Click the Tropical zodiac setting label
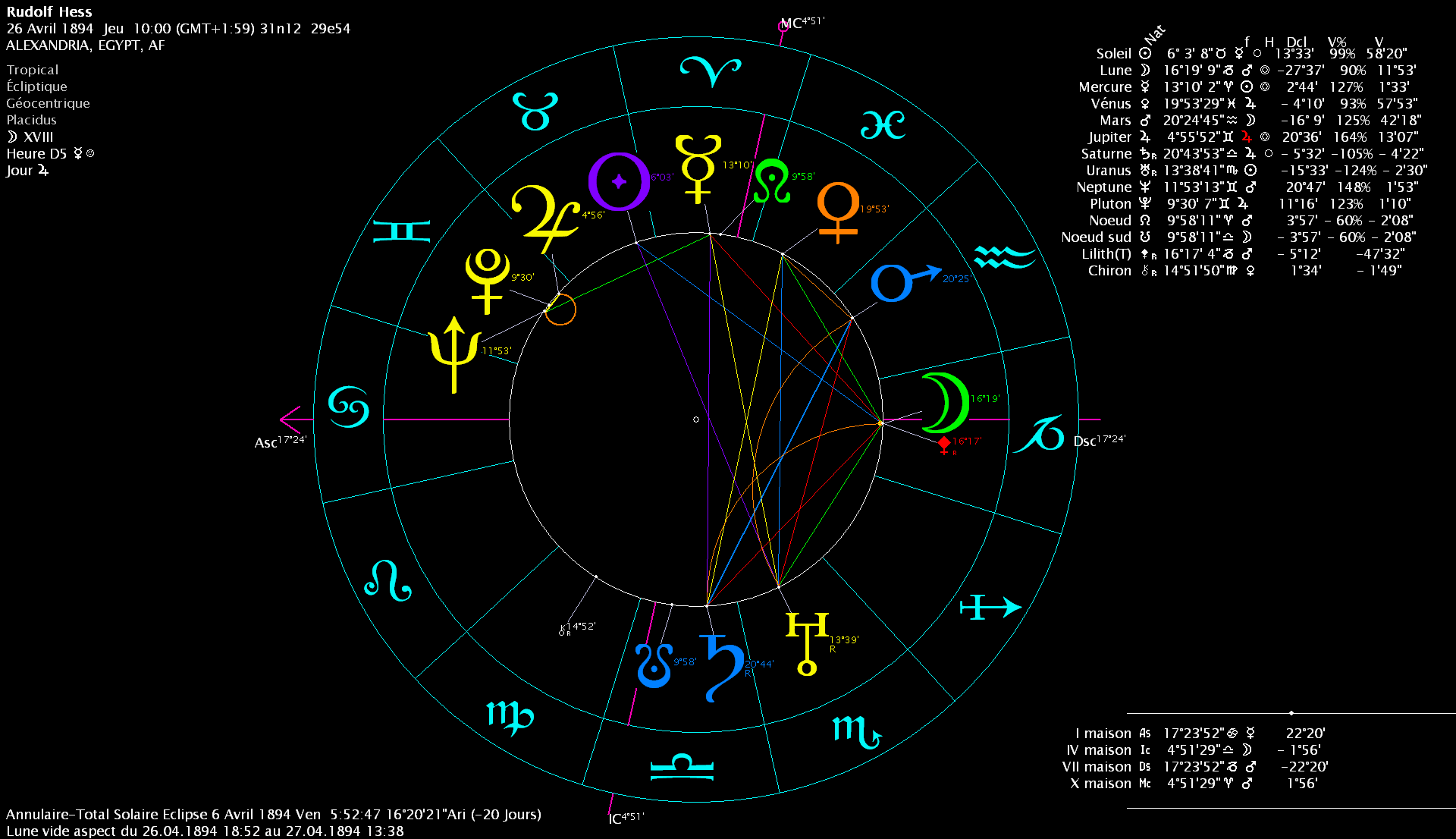 pos(33,69)
